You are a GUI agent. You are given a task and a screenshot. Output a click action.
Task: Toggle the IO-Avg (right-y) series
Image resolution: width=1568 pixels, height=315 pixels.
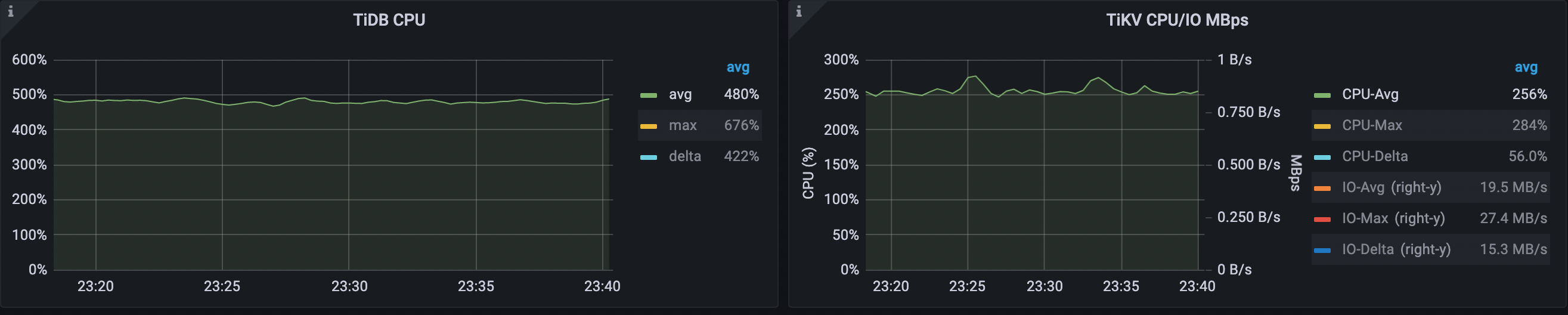pos(1392,188)
